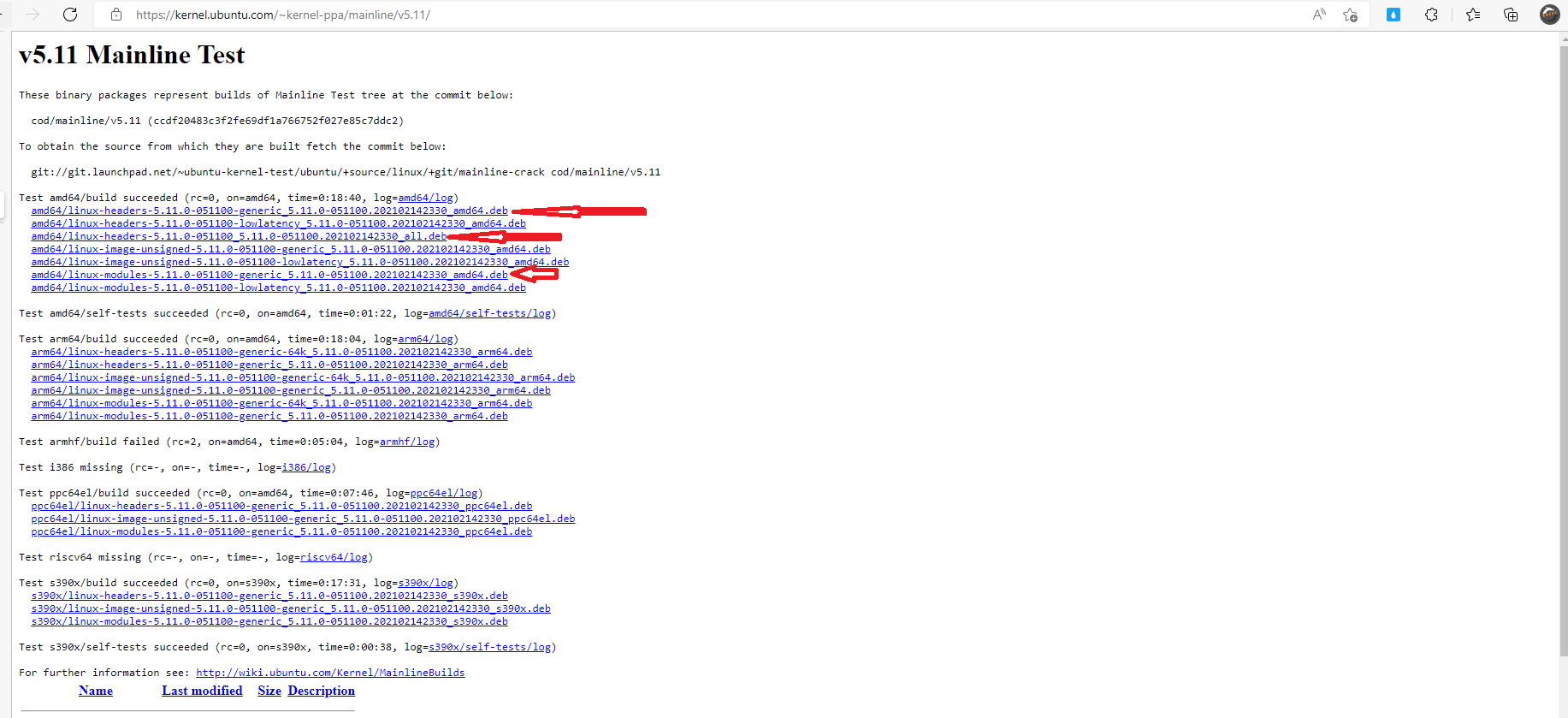Viewport: 1568px width, 718px height.
Task: Click the vertical page scrollbar
Action: pyautogui.click(x=1562, y=342)
